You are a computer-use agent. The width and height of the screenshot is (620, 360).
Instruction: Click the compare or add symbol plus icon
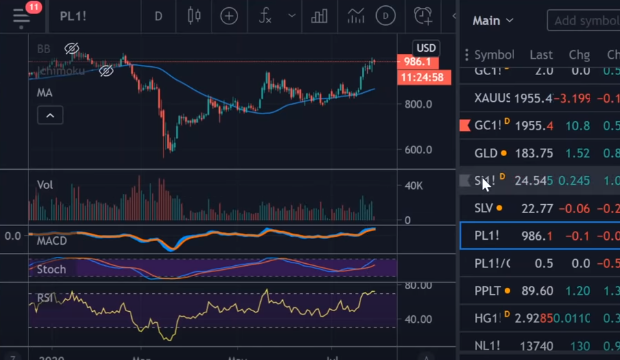pyautogui.click(x=229, y=16)
